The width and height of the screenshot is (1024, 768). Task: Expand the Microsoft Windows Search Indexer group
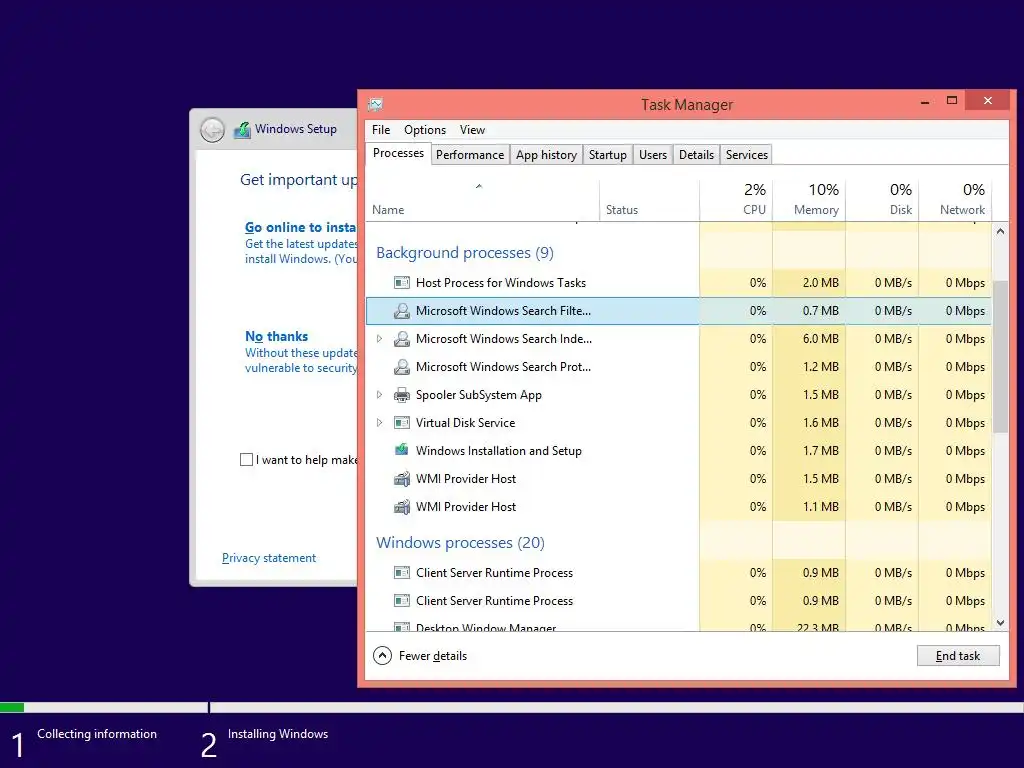[x=379, y=339]
